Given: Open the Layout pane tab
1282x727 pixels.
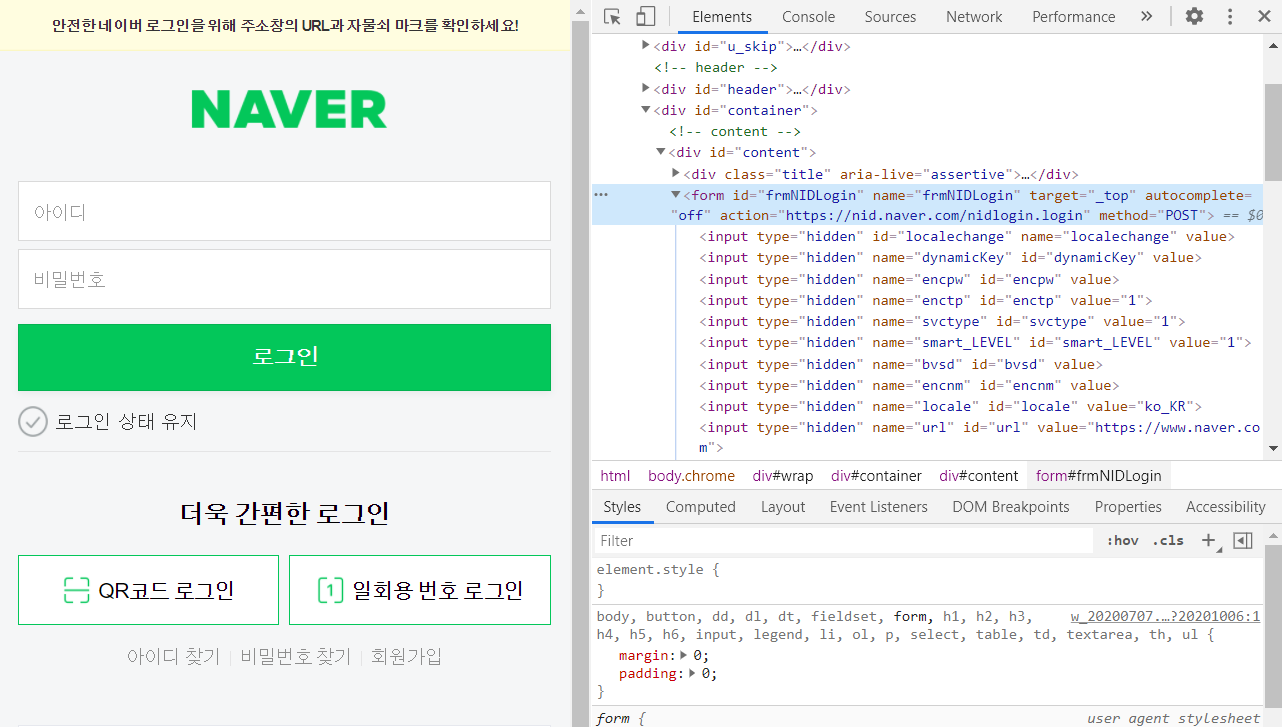Looking at the screenshot, I should point(783,507).
